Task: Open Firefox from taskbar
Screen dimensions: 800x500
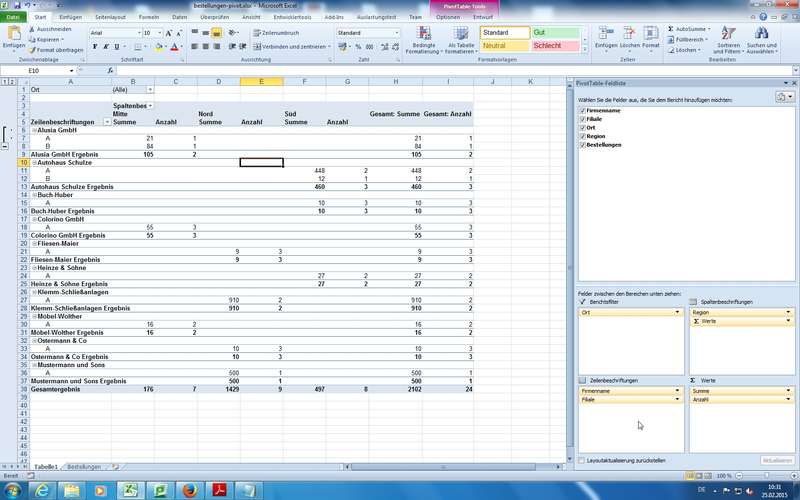Action: [x=190, y=491]
